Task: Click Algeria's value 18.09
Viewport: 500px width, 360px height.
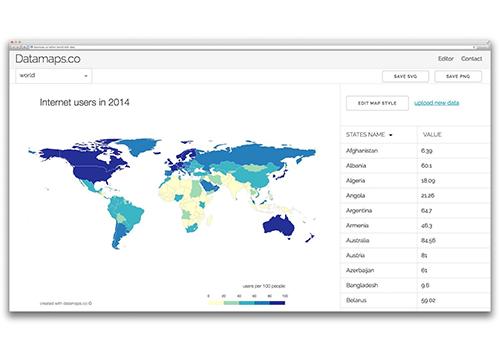Action: coord(428,181)
